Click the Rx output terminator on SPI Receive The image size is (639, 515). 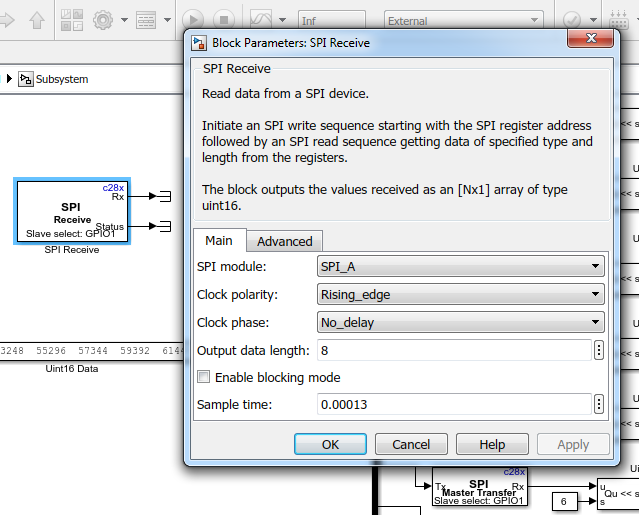pyautogui.click(x=165, y=196)
